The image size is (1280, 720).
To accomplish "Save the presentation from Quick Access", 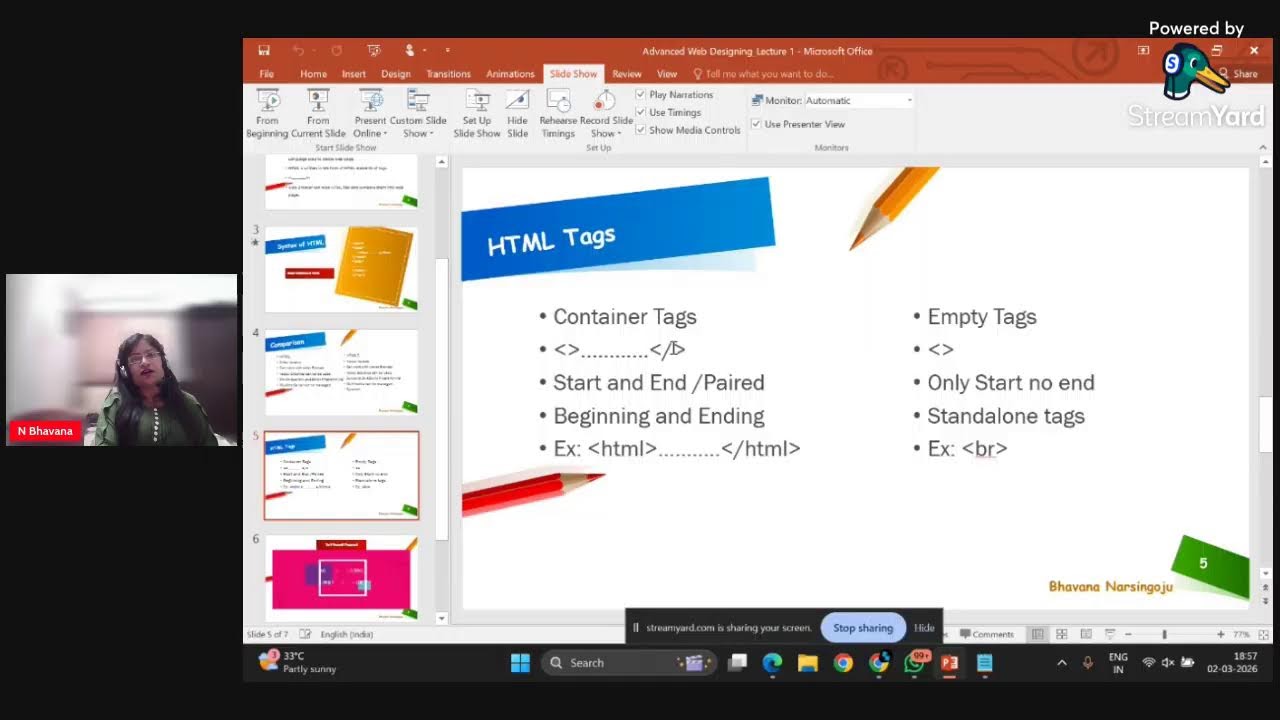I will pyautogui.click(x=264, y=51).
